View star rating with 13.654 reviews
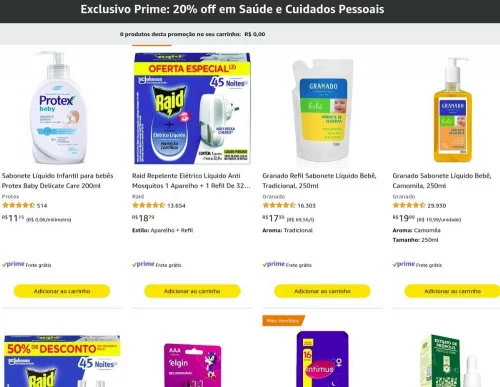This screenshot has height=387, width=500. (149, 205)
